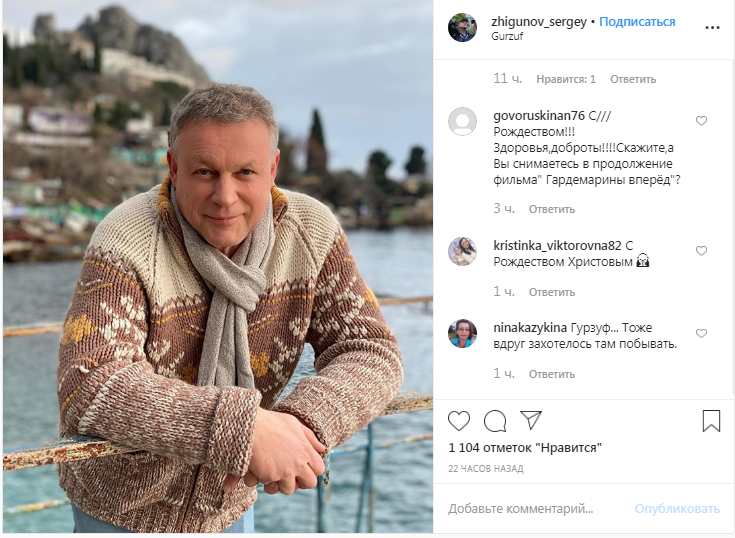
Task: Share post via paper plane icon
Action: (531, 420)
